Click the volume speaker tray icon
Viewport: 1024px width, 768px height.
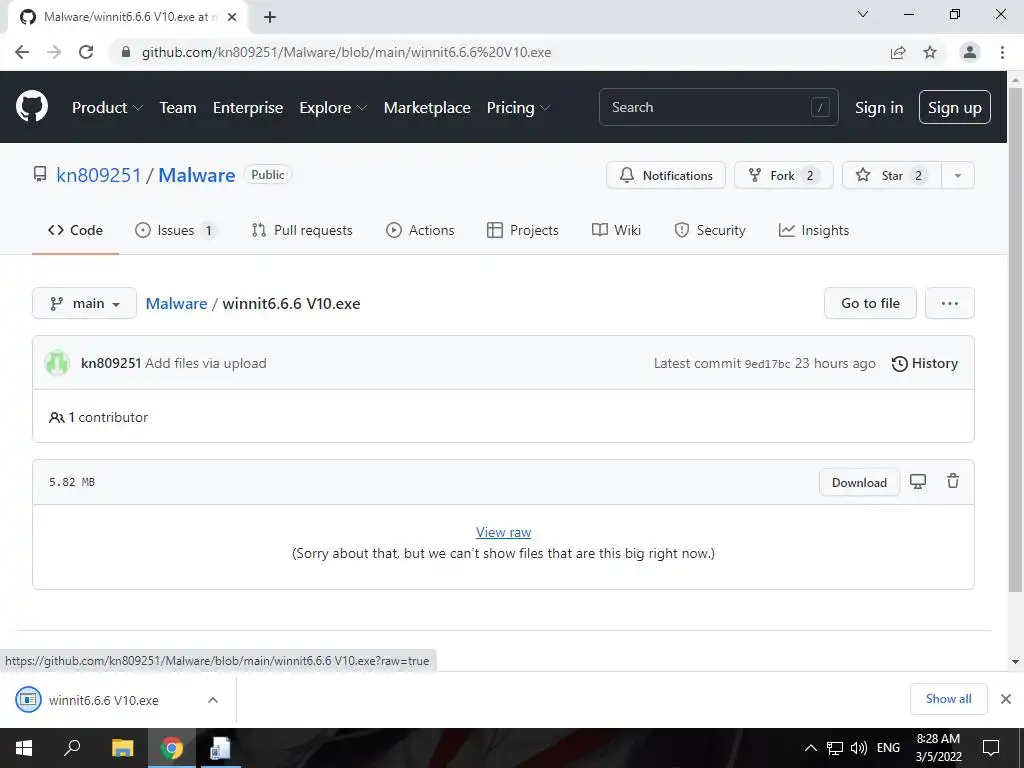click(859, 748)
